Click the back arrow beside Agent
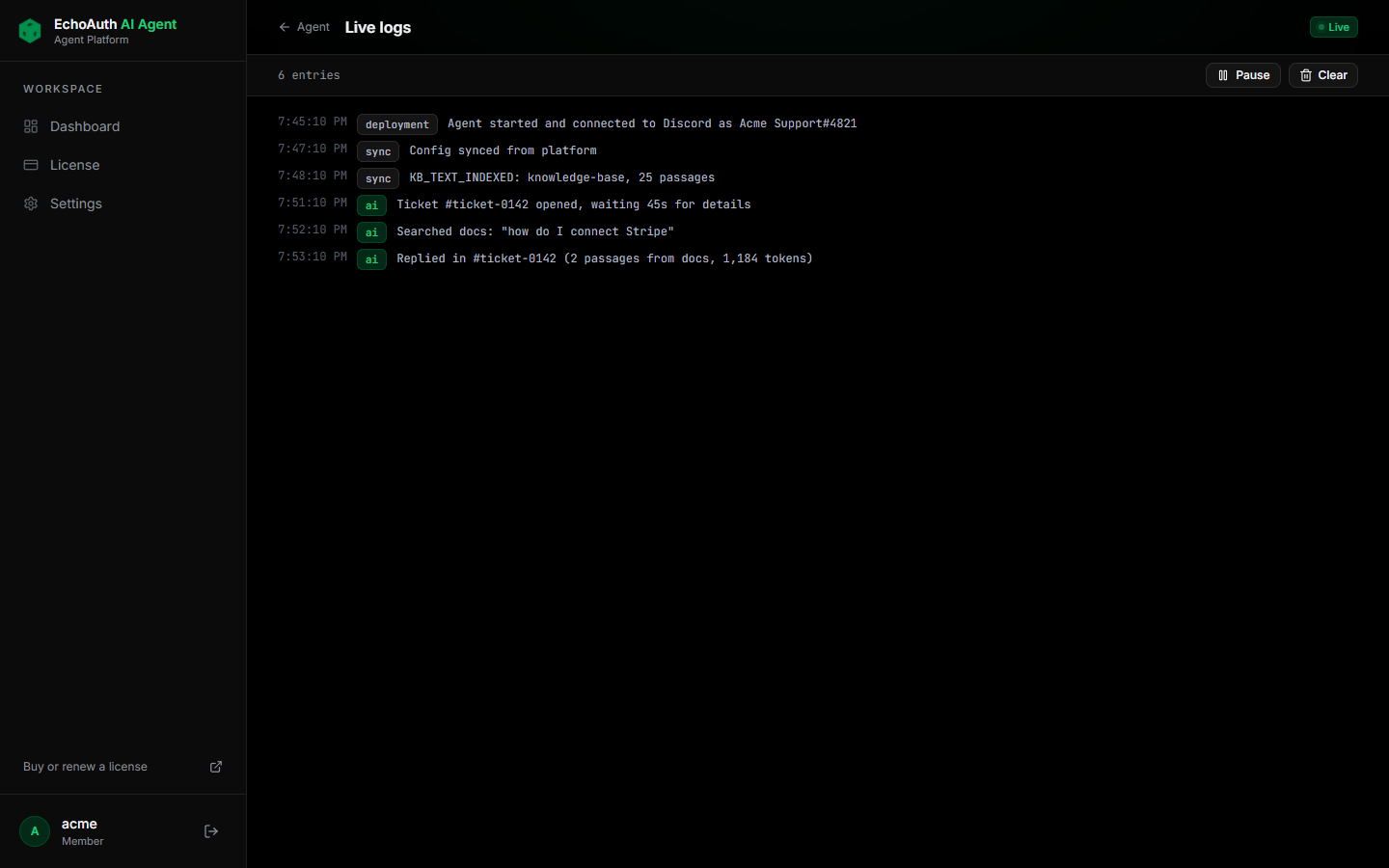Image resolution: width=1389 pixels, height=868 pixels. [x=285, y=27]
